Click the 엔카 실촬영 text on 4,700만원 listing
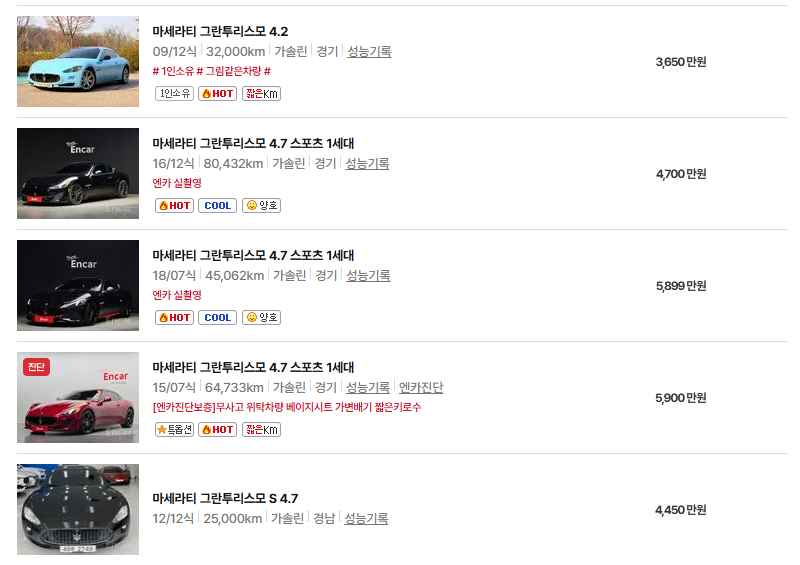 click(x=177, y=183)
